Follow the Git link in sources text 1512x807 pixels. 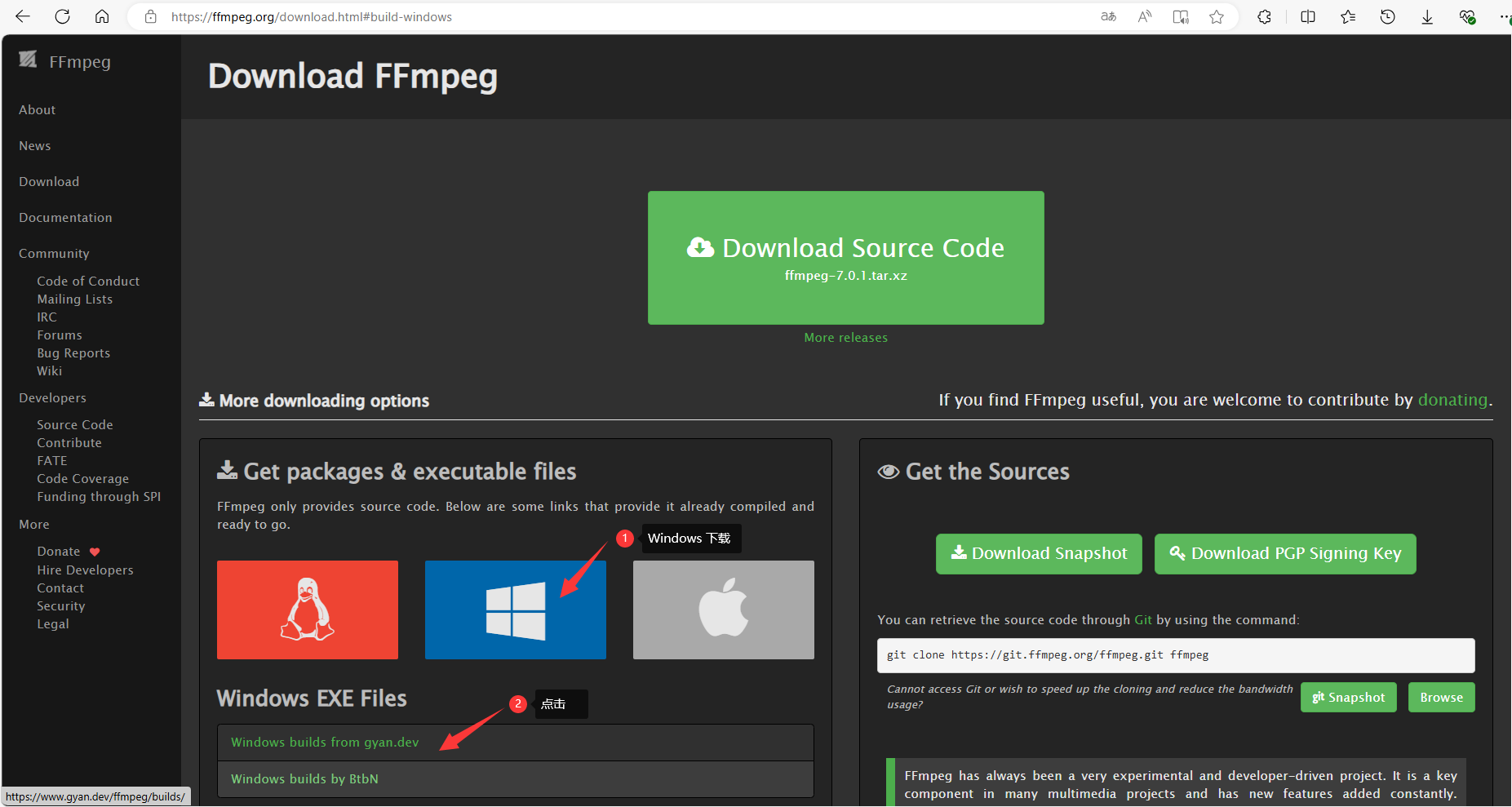click(x=1143, y=620)
